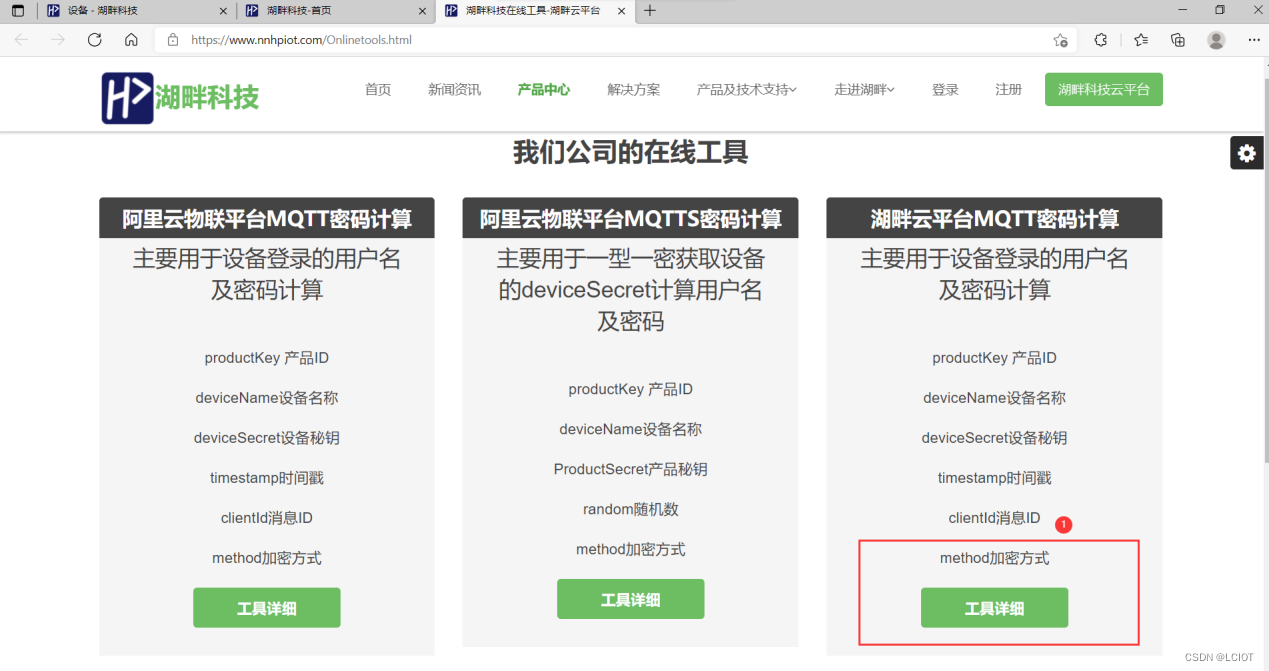
Task: Click the 登录 link
Action: tap(945, 90)
